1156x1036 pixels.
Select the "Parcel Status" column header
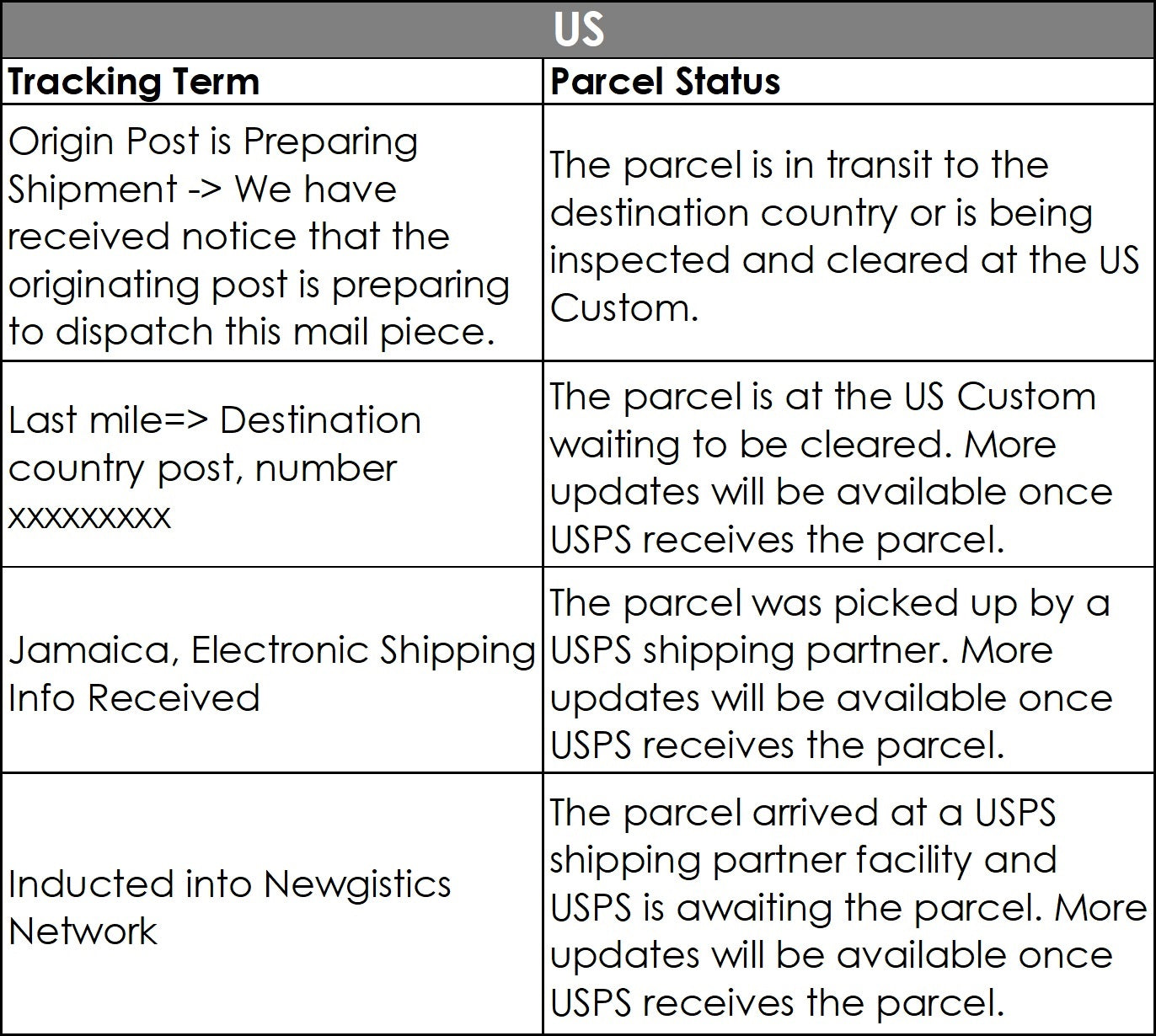tap(665, 82)
